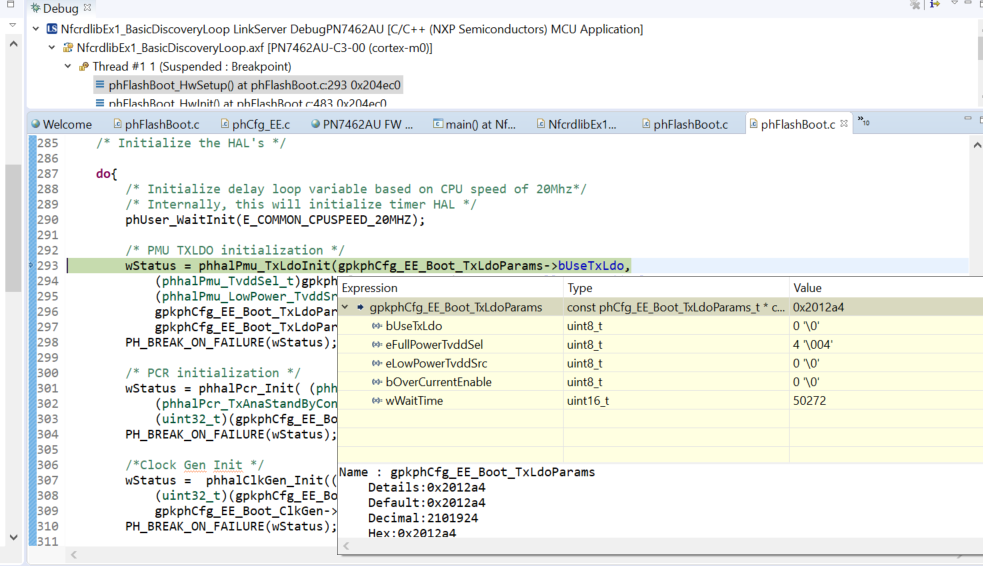Show hidden editor tabs list (»10)
The width and height of the screenshot is (983, 566).
pyautogui.click(x=864, y=122)
